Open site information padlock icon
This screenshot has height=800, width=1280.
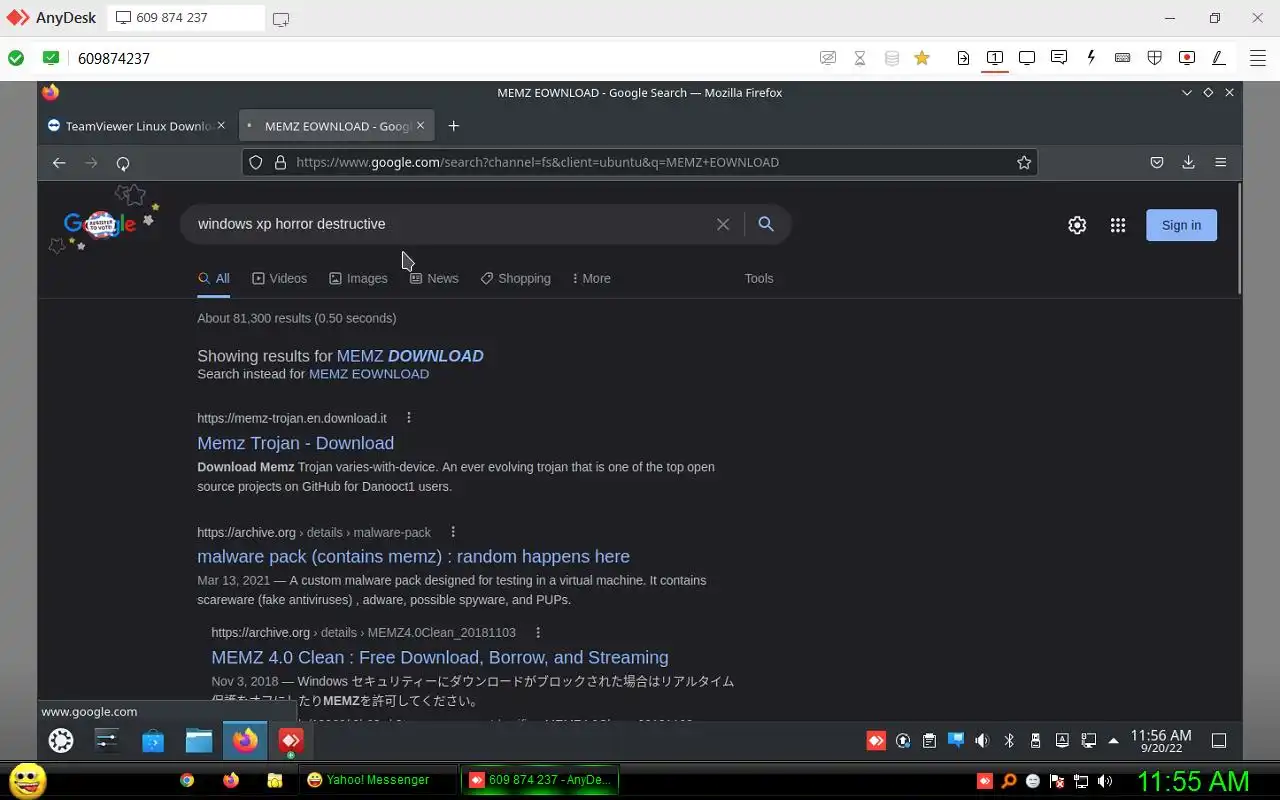click(x=281, y=162)
